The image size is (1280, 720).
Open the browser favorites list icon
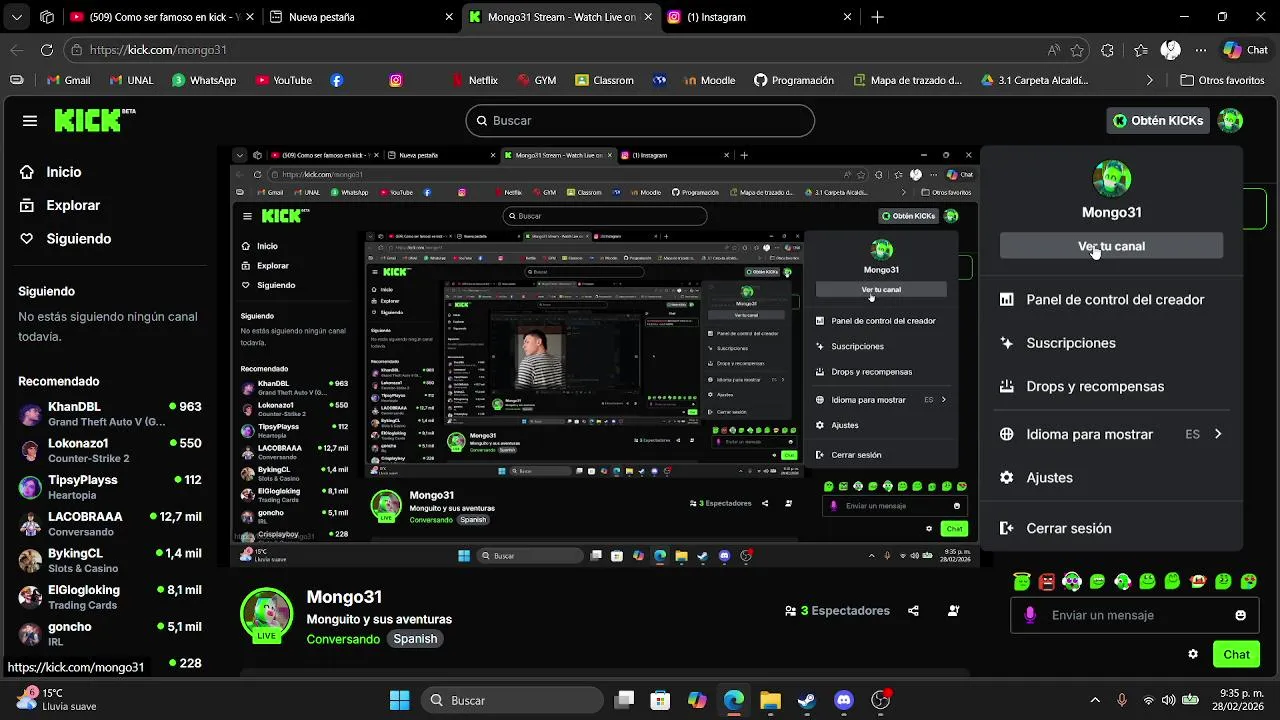pos(1141,50)
